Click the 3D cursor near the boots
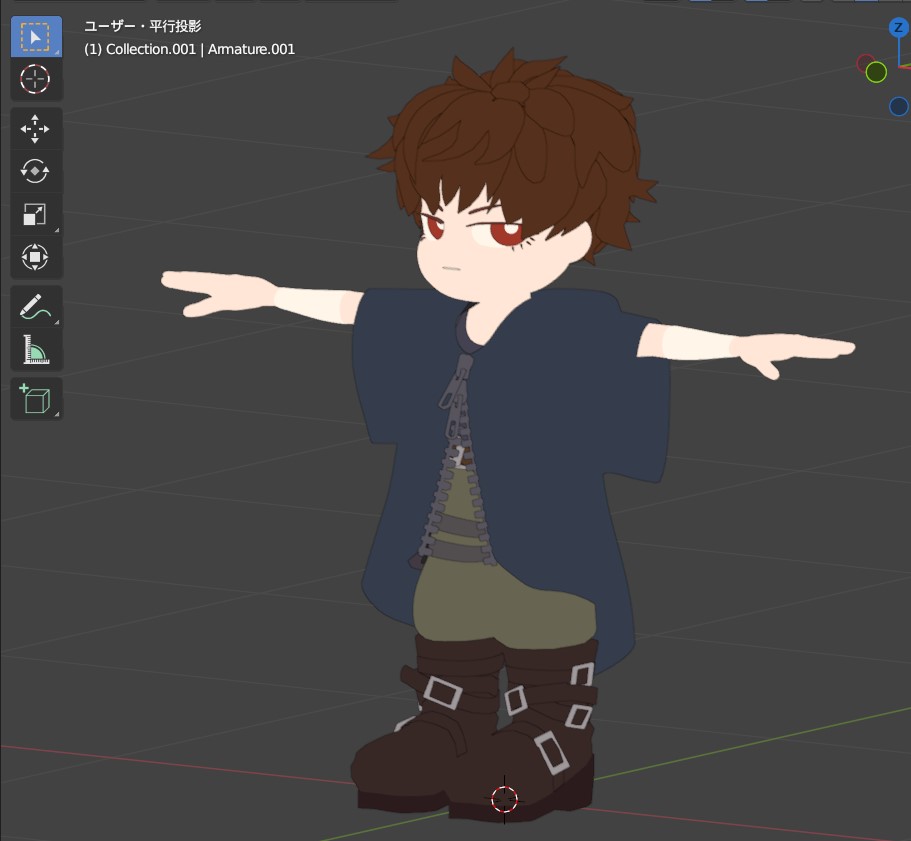 [504, 800]
